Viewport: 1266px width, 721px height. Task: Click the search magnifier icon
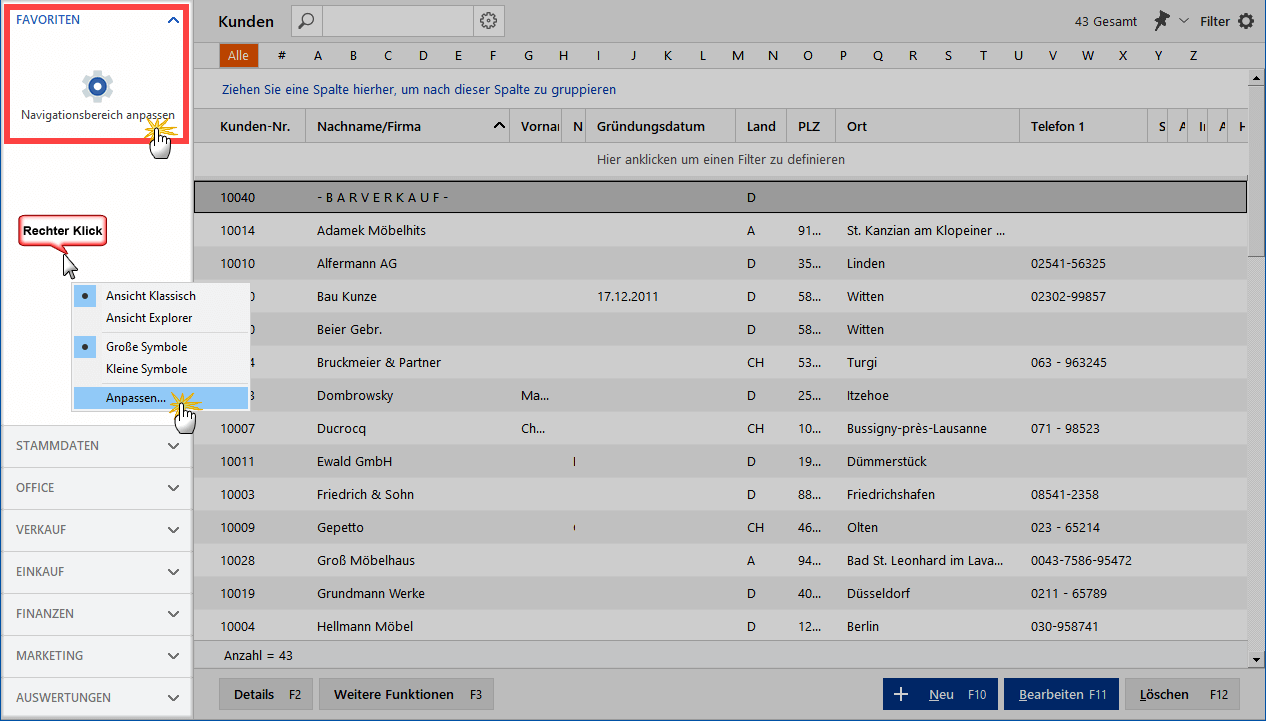(x=307, y=21)
